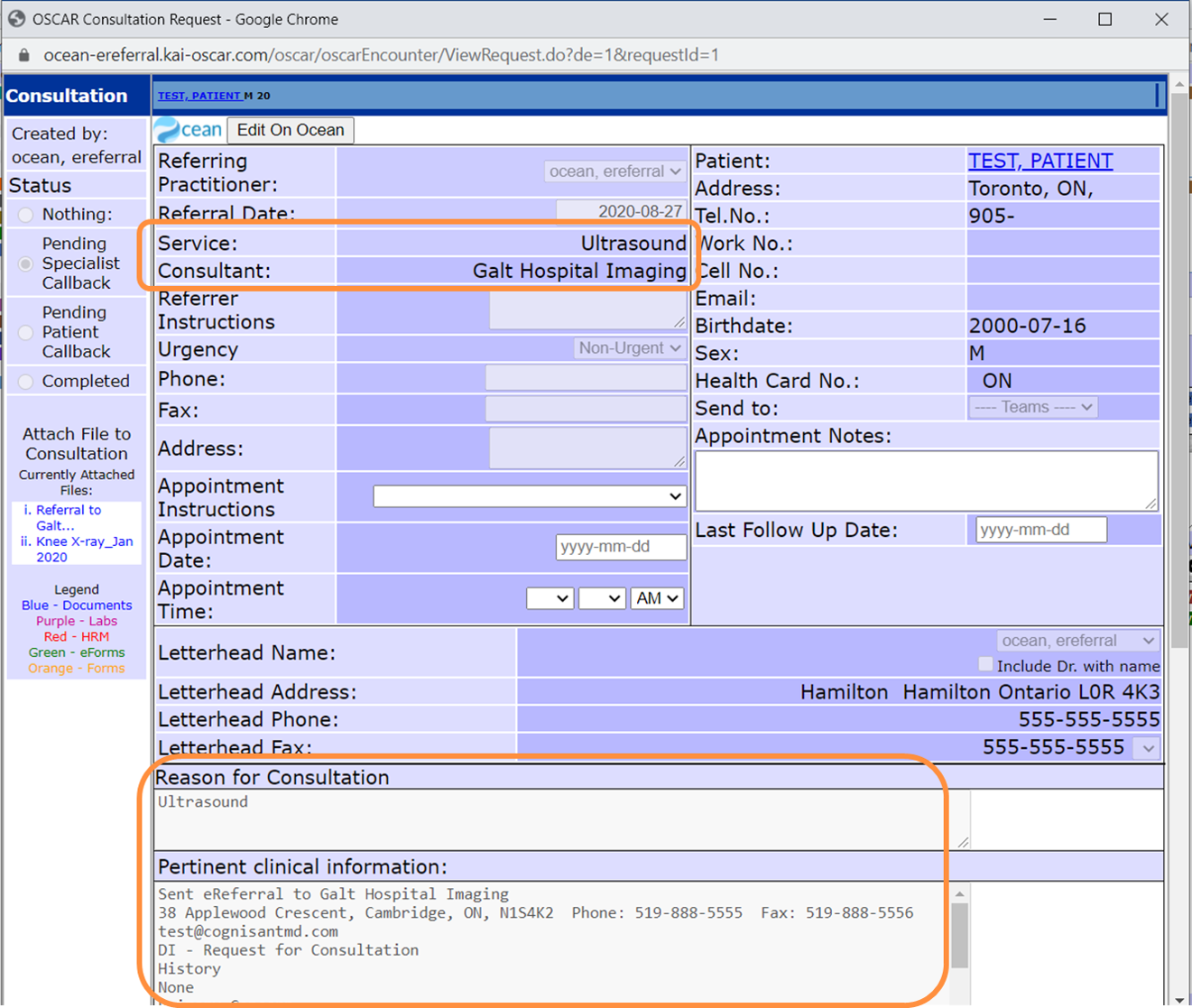The image size is (1192, 1008).
Task: Click the Referrer Instructions text box
Action: coord(587,310)
